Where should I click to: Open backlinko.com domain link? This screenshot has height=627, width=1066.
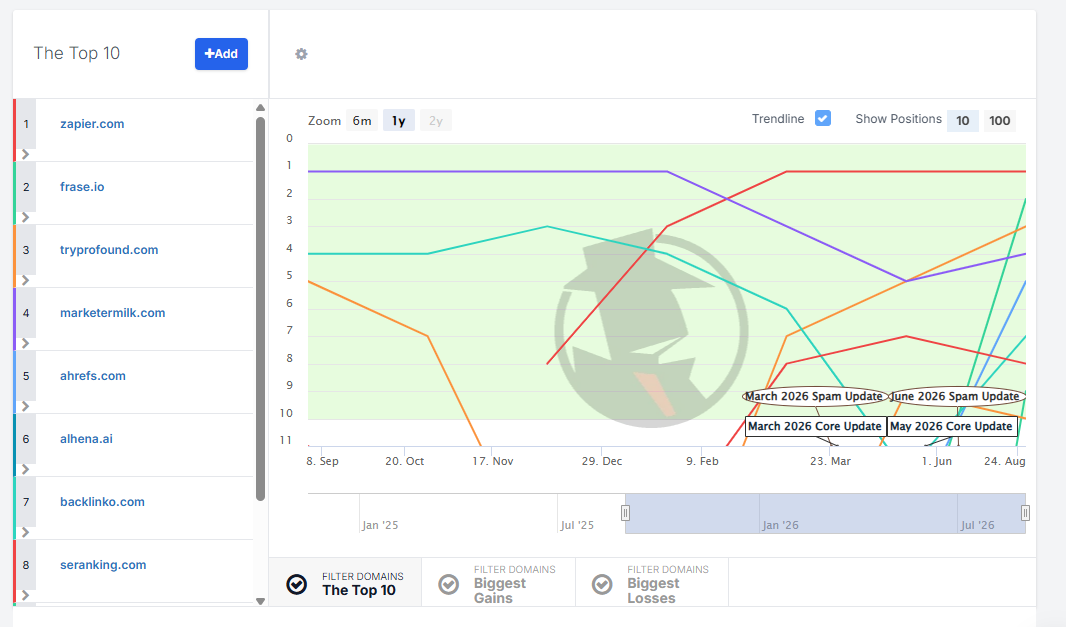point(102,502)
